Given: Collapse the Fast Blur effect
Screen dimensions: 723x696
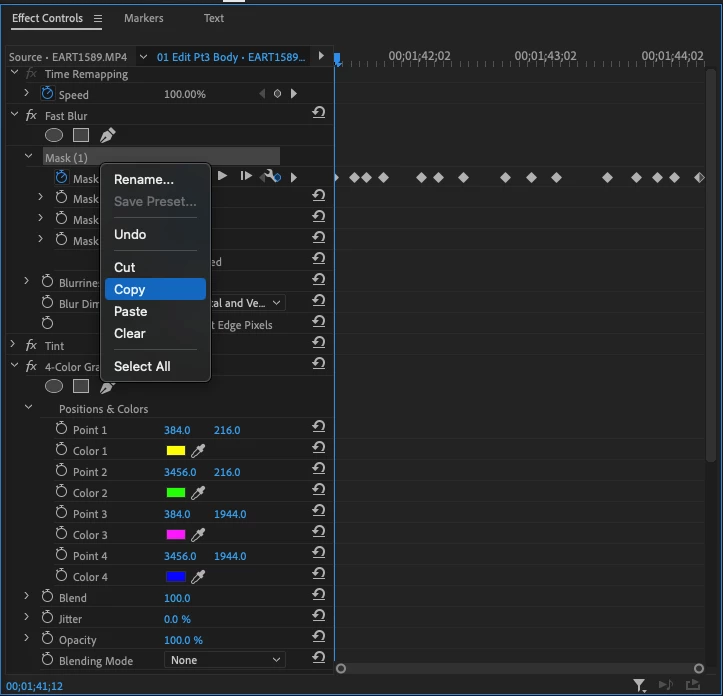Looking at the screenshot, I should (x=14, y=114).
